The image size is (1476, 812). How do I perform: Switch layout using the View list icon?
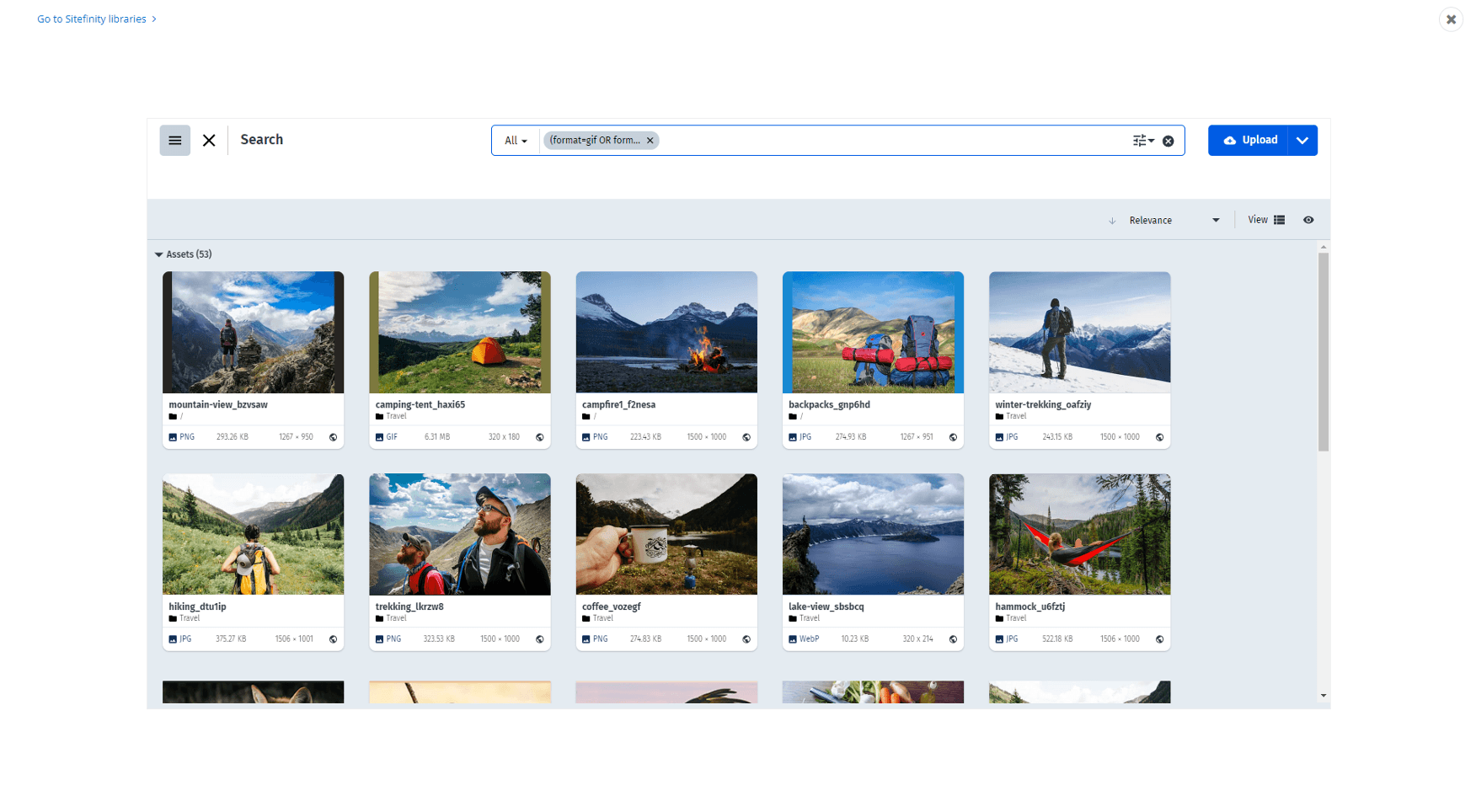[x=1279, y=220]
